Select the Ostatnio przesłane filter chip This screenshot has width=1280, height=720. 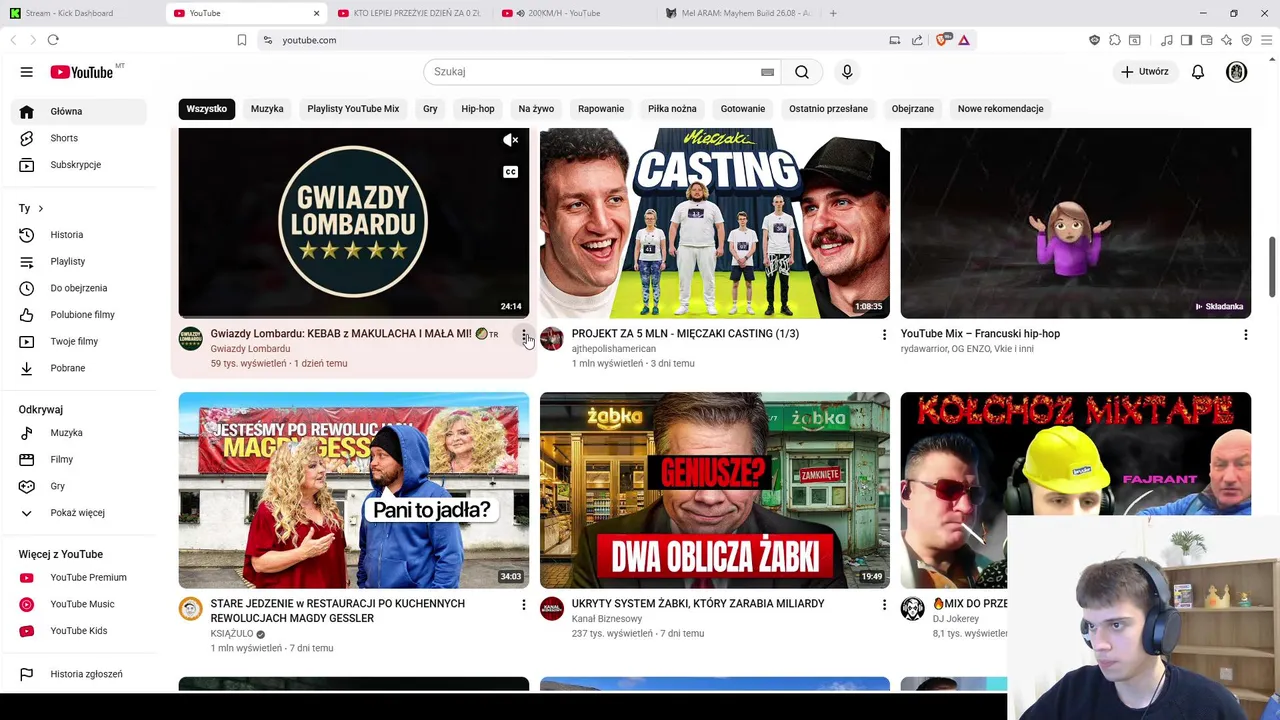point(828,108)
